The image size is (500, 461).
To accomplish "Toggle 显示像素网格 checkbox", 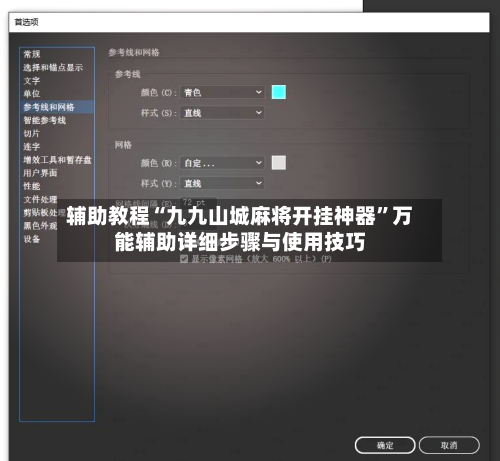I will click(x=184, y=259).
